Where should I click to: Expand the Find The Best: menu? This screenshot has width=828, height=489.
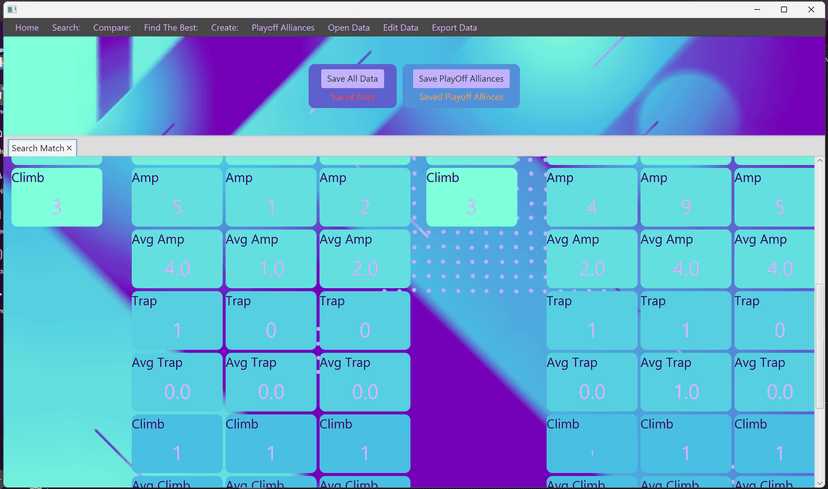[x=171, y=28]
